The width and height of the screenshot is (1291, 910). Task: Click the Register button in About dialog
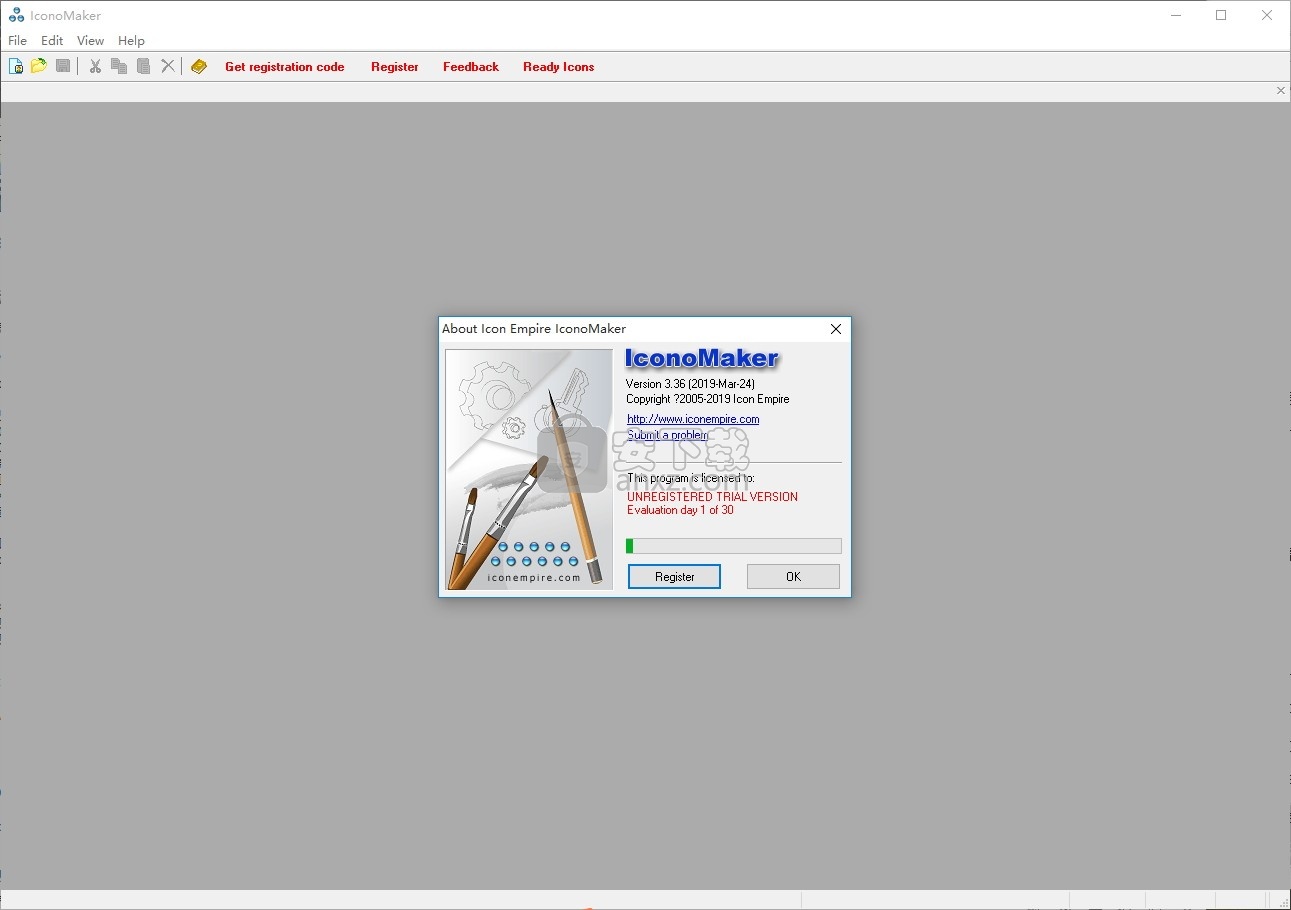pyautogui.click(x=674, y=577)
